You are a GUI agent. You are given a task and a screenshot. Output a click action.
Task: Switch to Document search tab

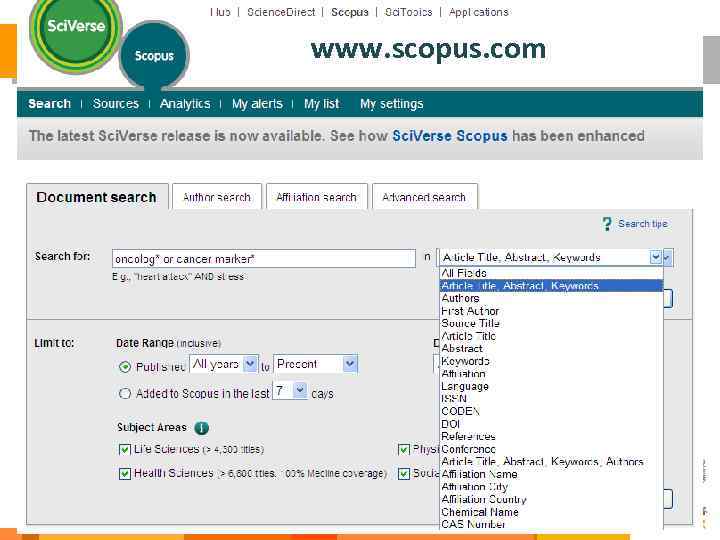pyautogui.click(x=96, y=197)
